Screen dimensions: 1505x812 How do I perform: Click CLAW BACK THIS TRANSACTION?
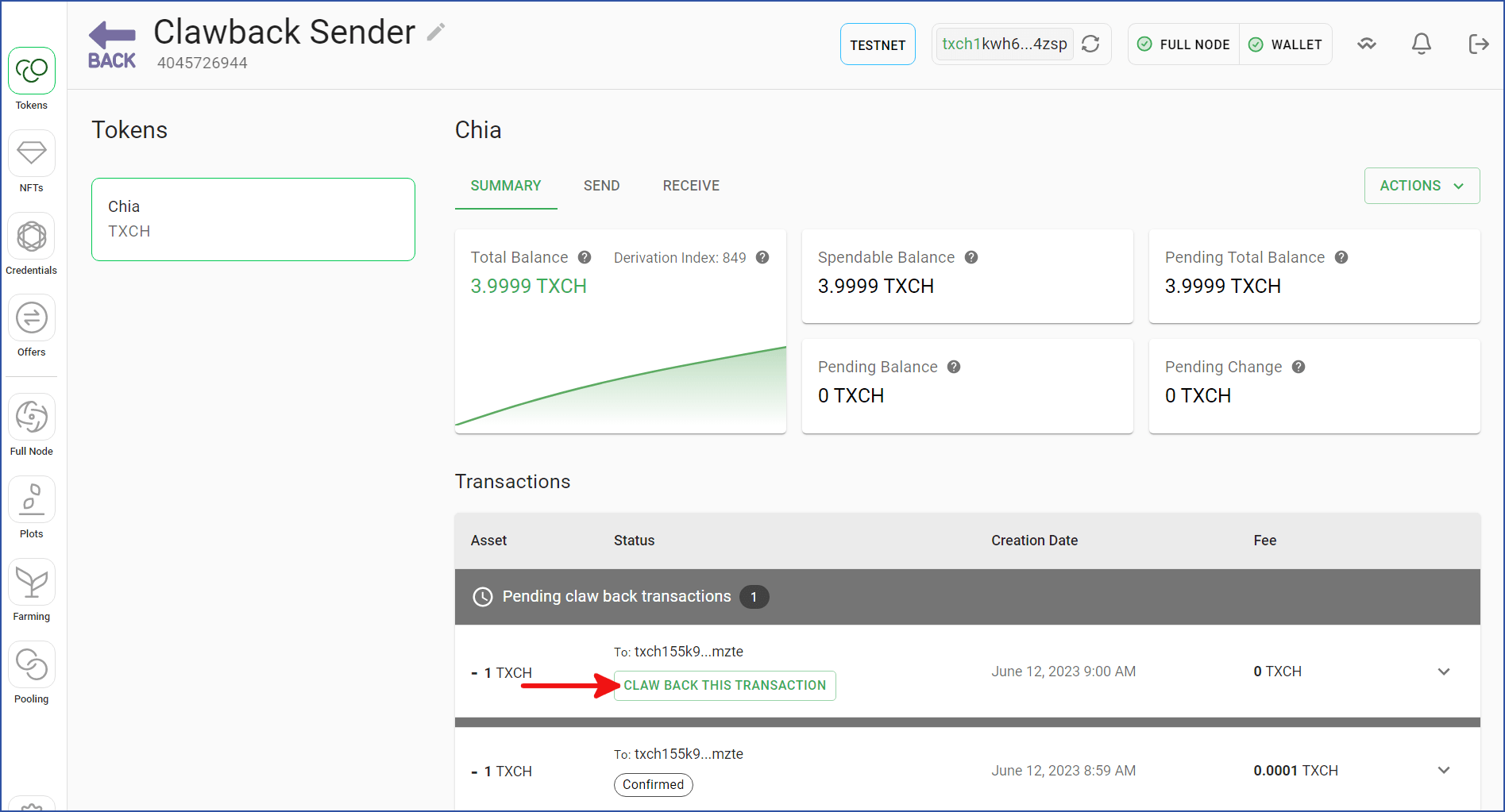point(724,685)
